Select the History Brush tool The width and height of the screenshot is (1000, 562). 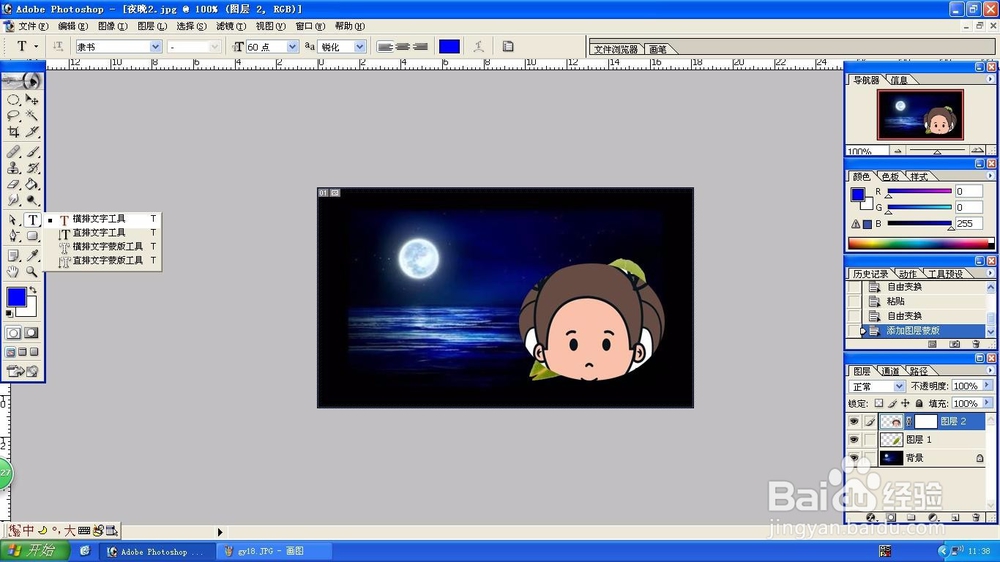tap(32, 168)
